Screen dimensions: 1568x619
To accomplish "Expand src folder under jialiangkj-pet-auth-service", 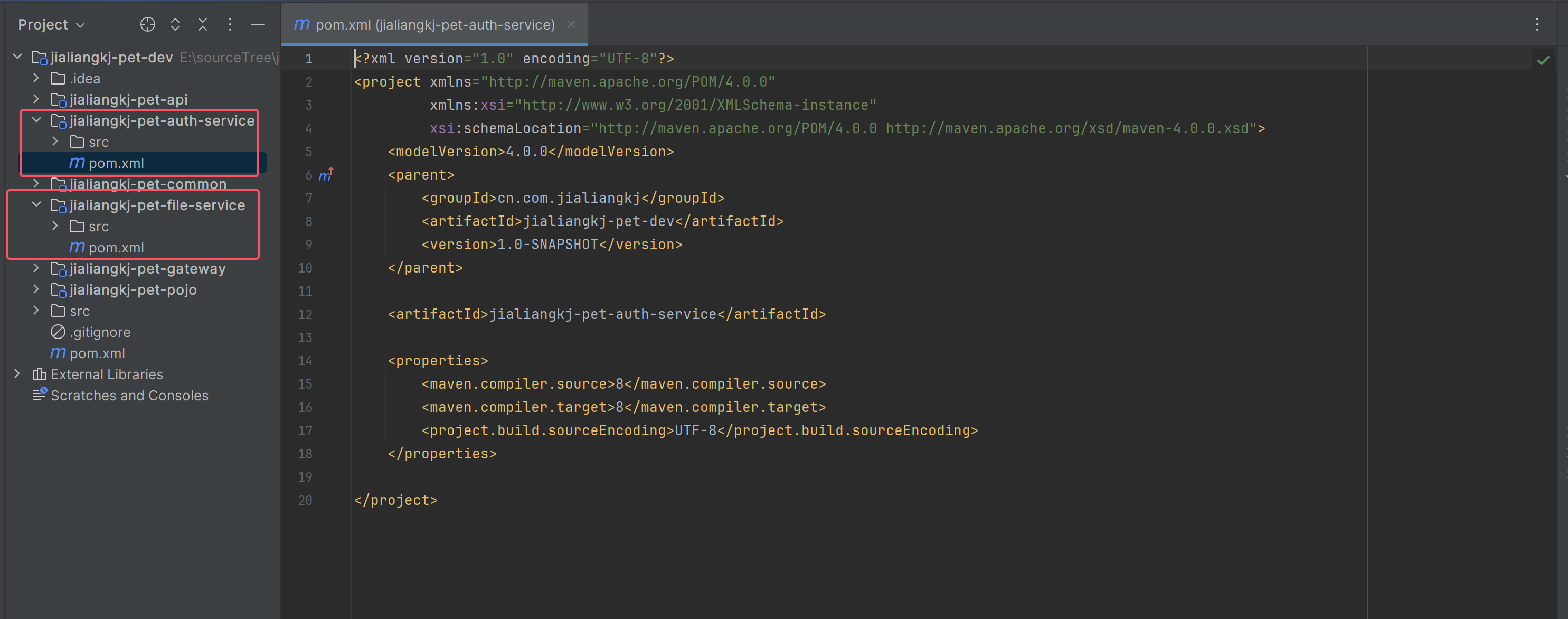I will [x=55, y=142].
